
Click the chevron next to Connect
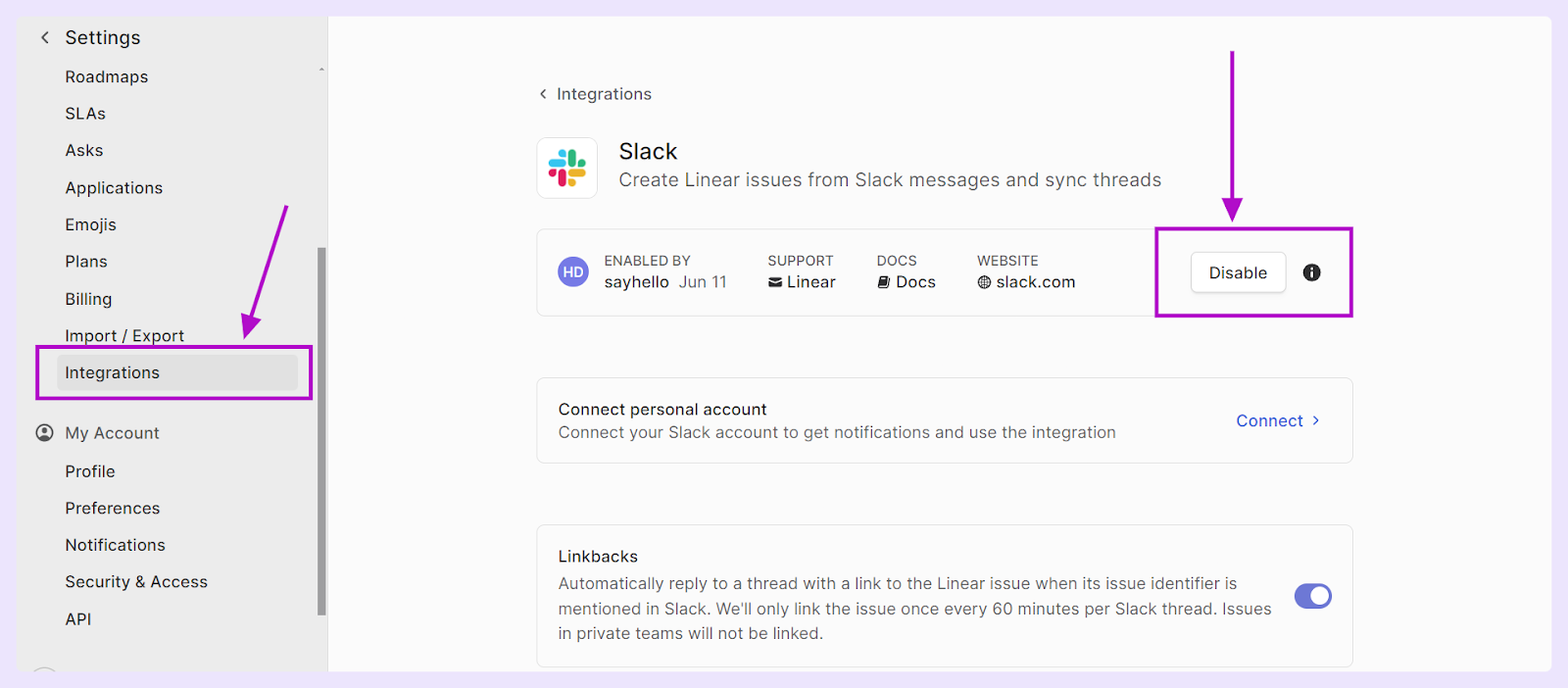1316,420
